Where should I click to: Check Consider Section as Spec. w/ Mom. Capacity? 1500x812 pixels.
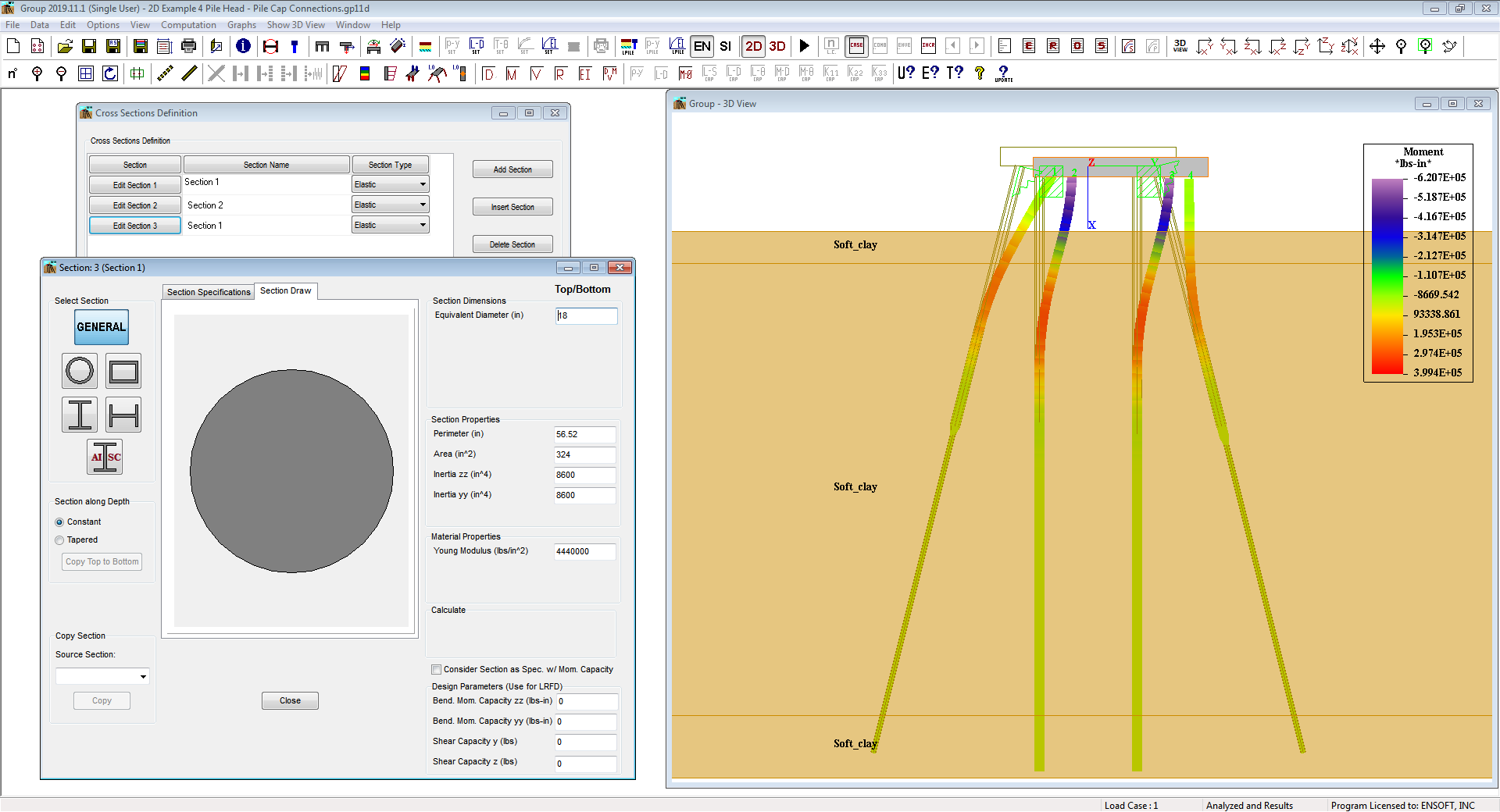click(x=437, y=670)
